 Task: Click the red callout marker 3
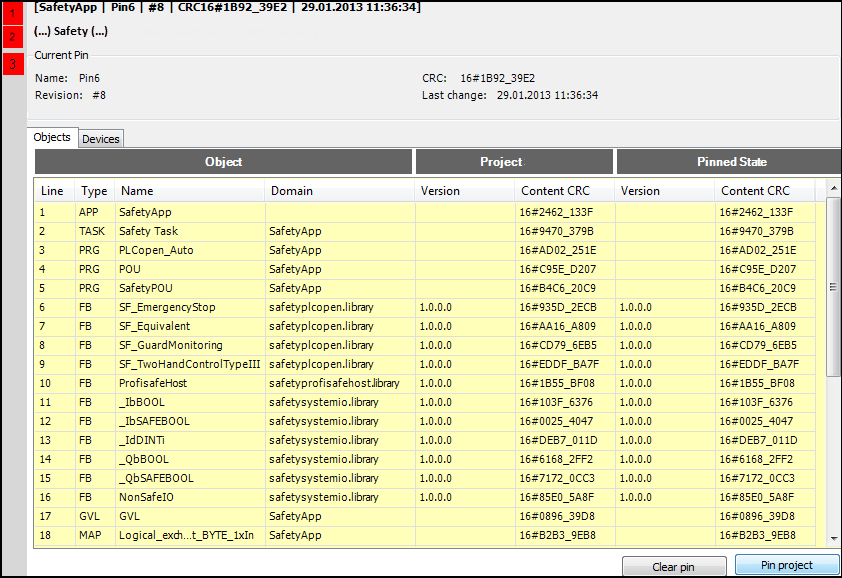(11, 62)
